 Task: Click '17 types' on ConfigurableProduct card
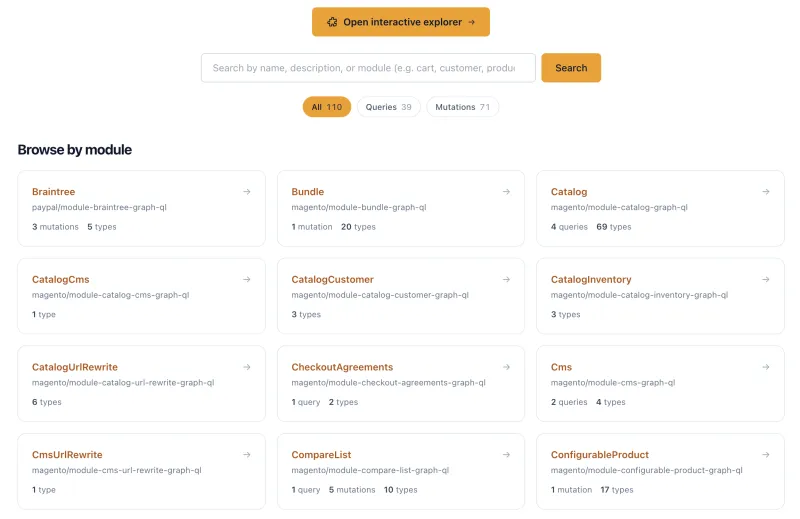click(x=617, y=490)
